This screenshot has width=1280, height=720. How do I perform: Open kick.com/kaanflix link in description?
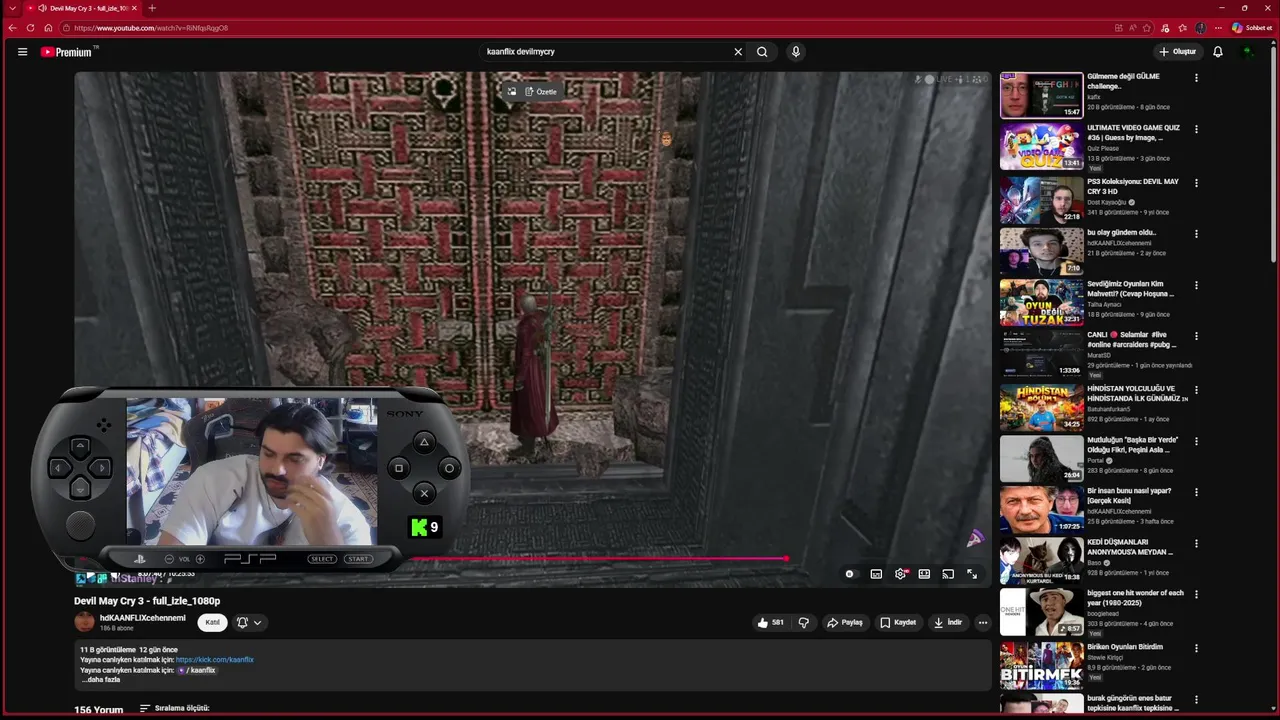(x=215, y=660)
